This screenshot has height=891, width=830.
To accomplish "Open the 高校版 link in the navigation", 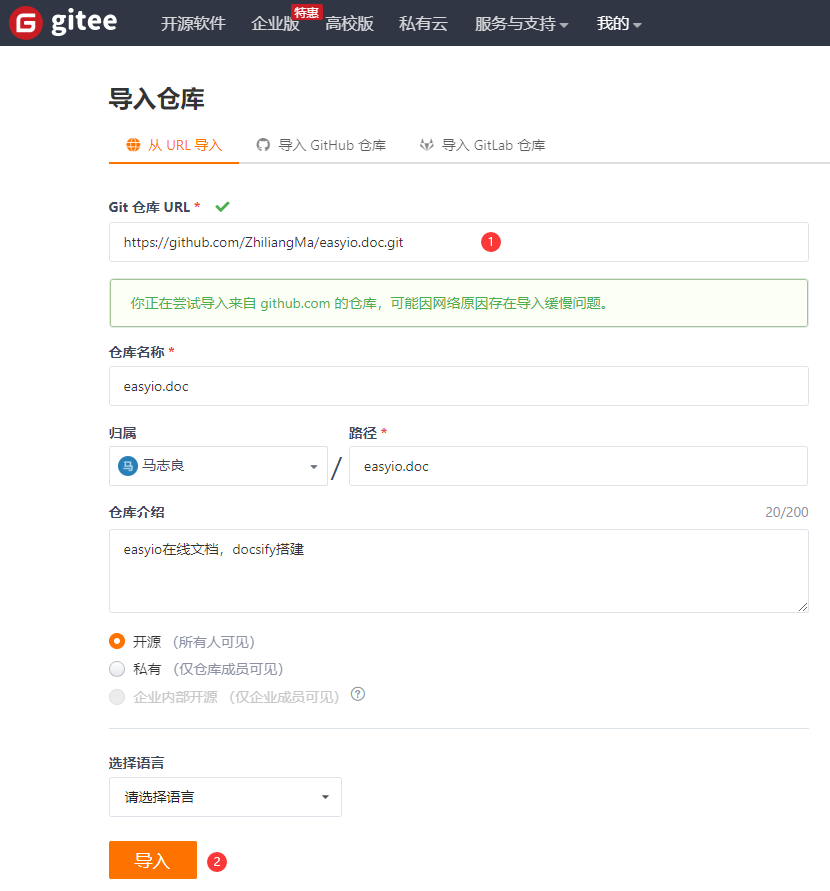I will click(x=351, y=23).
